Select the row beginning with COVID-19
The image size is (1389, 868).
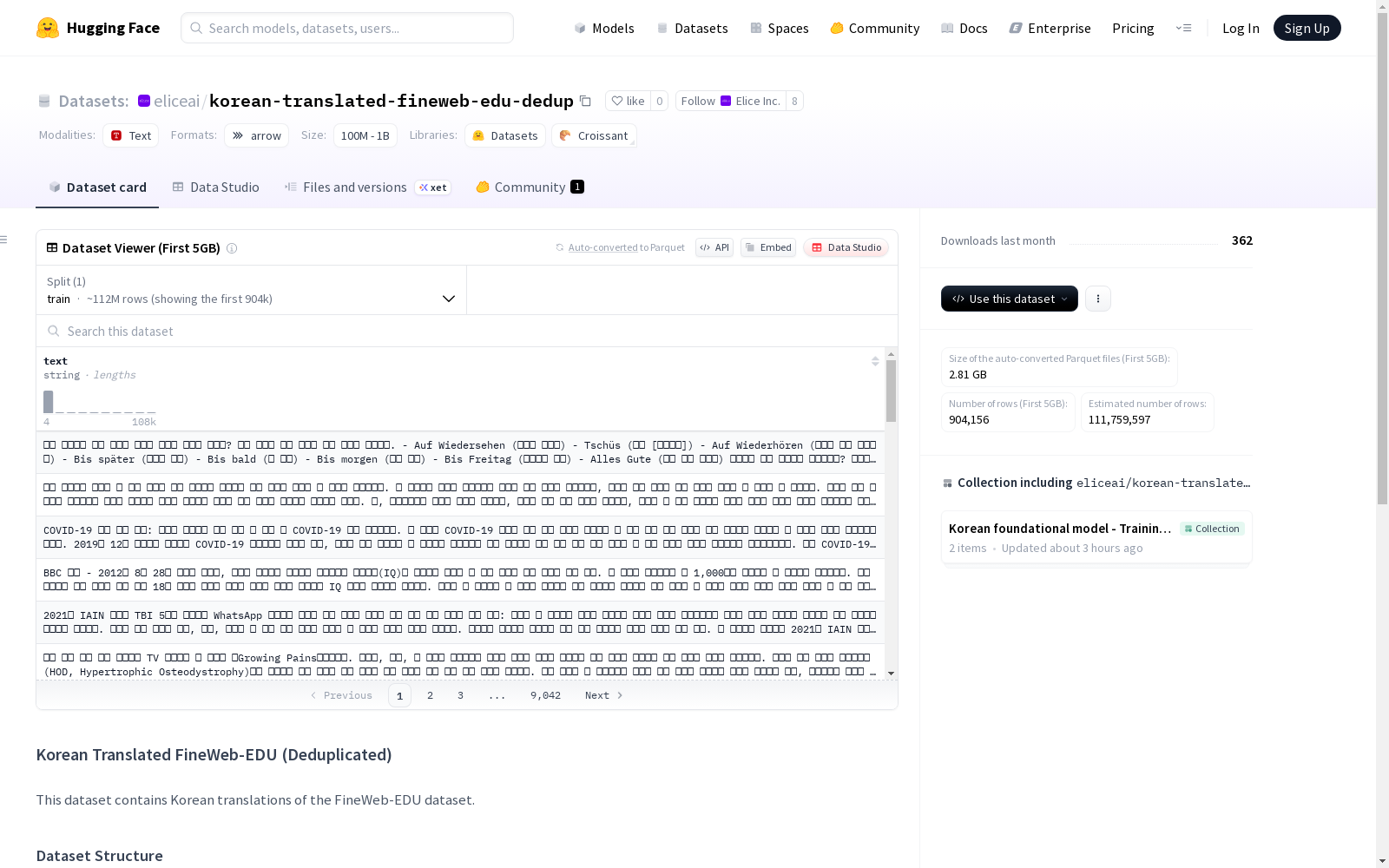(x=460, y=537)
